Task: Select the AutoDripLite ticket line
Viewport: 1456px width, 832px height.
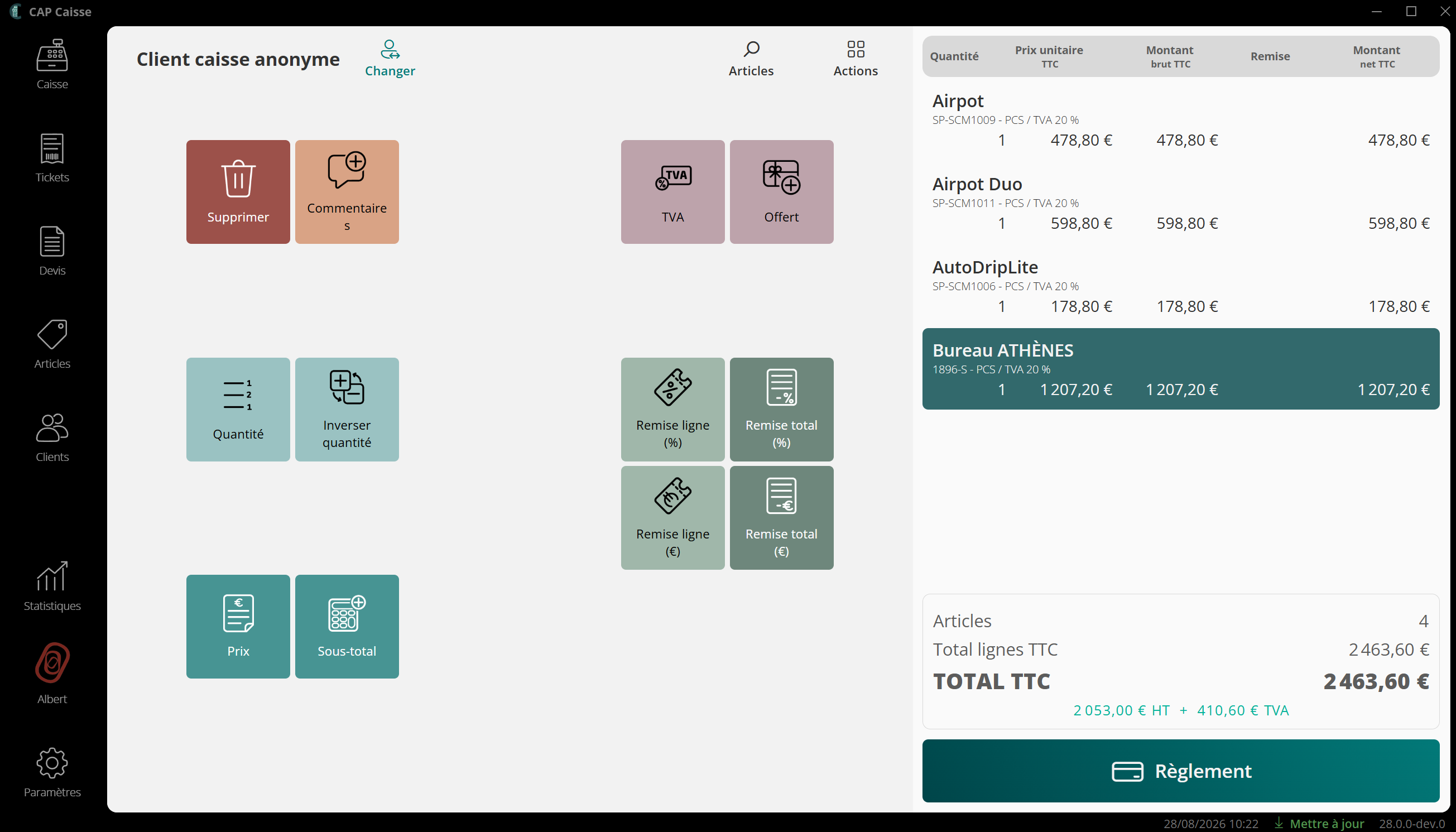Action: [1180, 286]
